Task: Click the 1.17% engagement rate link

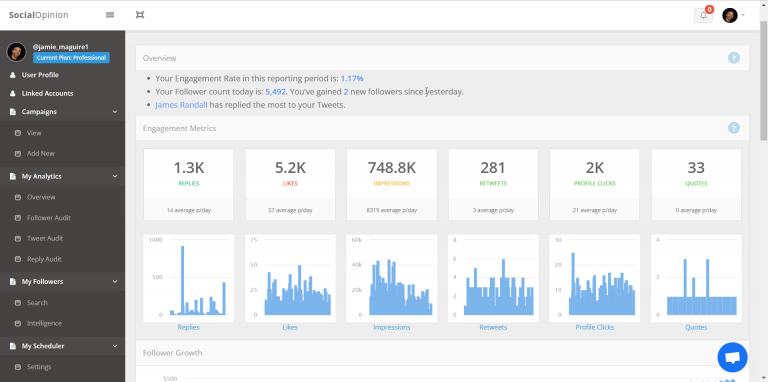Action: [x=352, y=78]
